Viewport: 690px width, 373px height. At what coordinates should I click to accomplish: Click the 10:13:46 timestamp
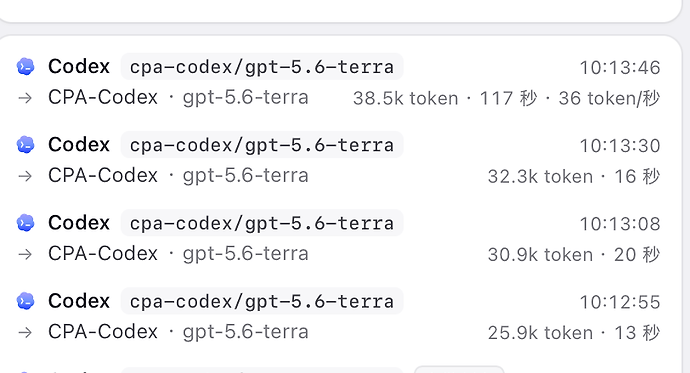tap(620, 68)
